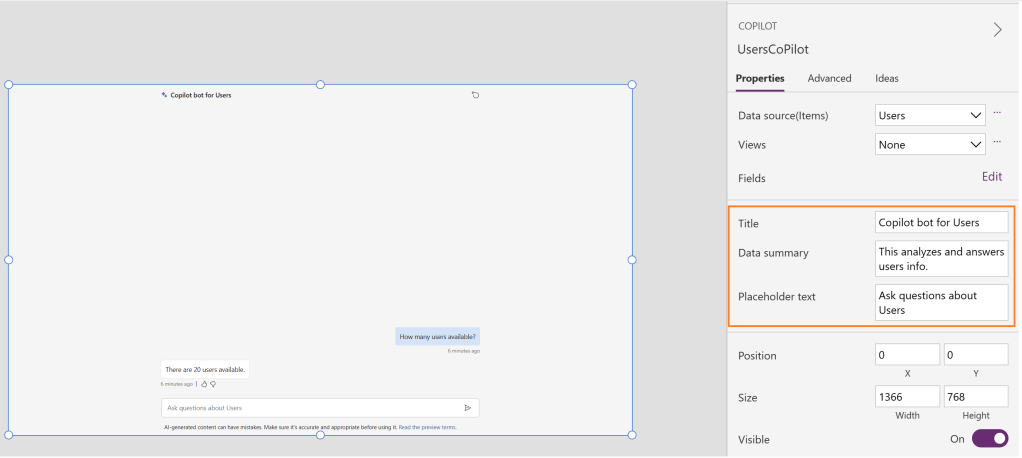
Task: Click the thumbs down icon under the bot reply
Action: (213, 384)
